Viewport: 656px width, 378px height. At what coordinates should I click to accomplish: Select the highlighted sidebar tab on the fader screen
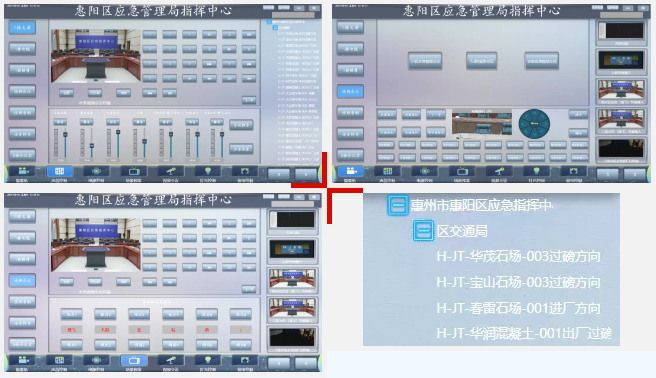point(23,28)
